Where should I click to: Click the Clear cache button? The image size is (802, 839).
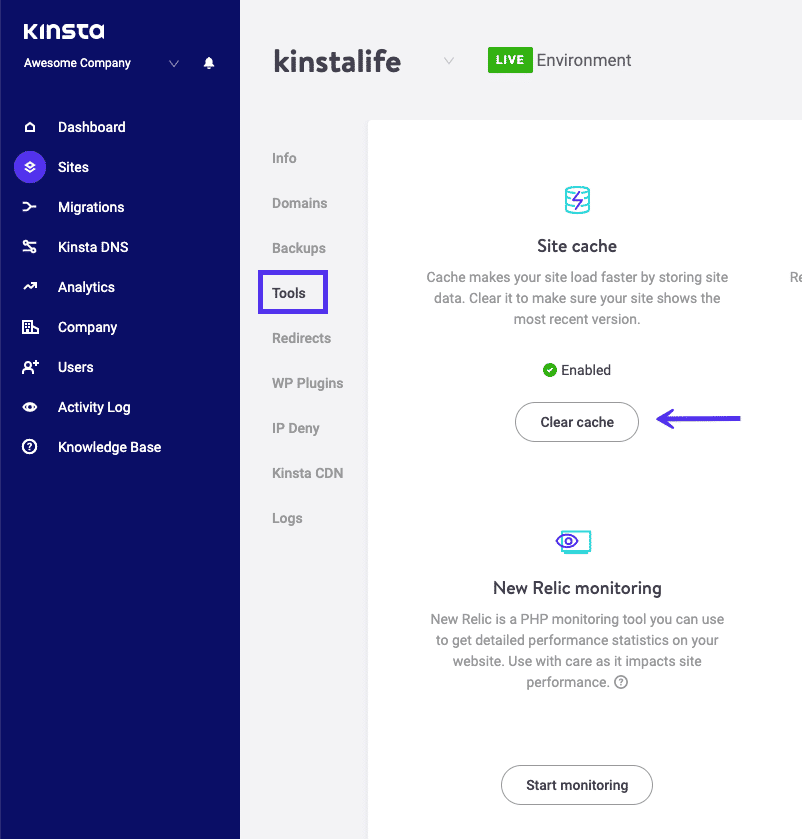click(577, 422)
